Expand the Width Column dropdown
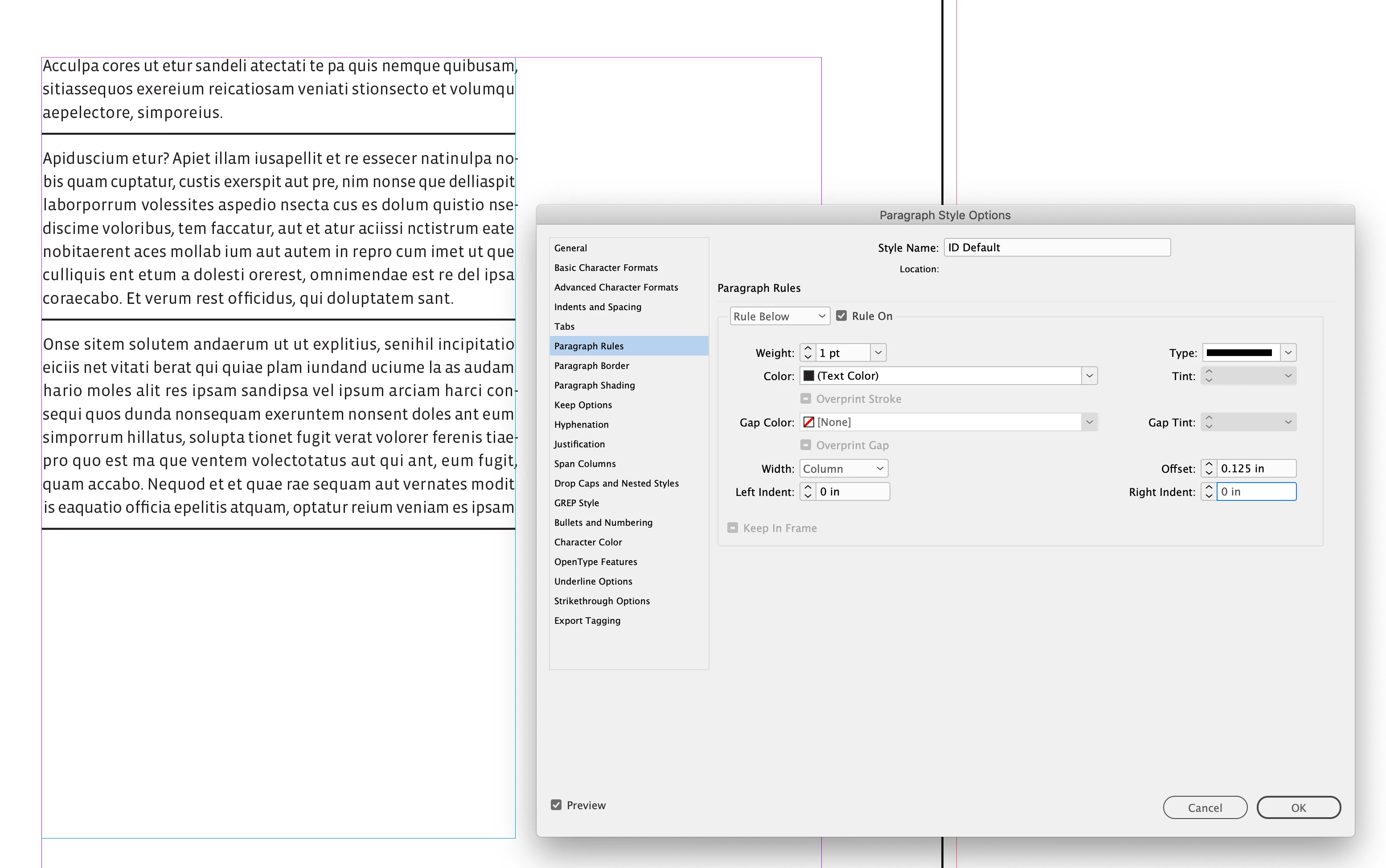Screen dimensions: 1386x868 (843, 468)
